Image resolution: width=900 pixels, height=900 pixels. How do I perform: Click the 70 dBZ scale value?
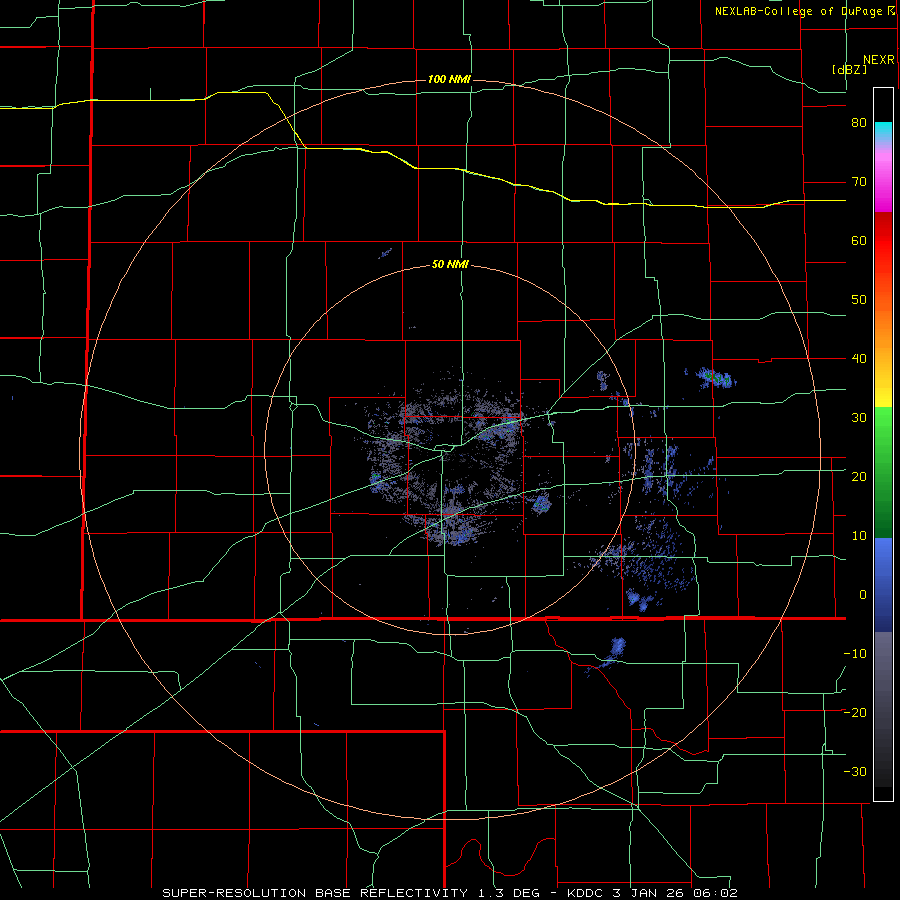[x=859, y=182]
